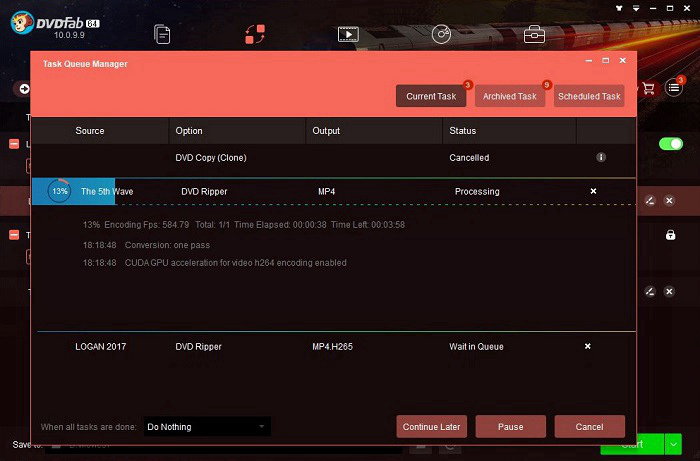Open the Ripper module icon
700x461 pixels.
(255, 34)
